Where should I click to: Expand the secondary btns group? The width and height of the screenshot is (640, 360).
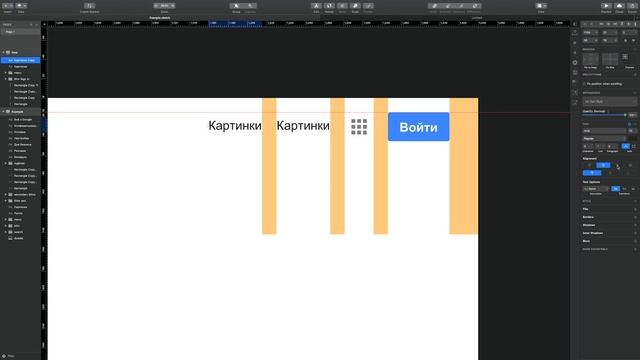pyautogui.click(x=6, y=195)
